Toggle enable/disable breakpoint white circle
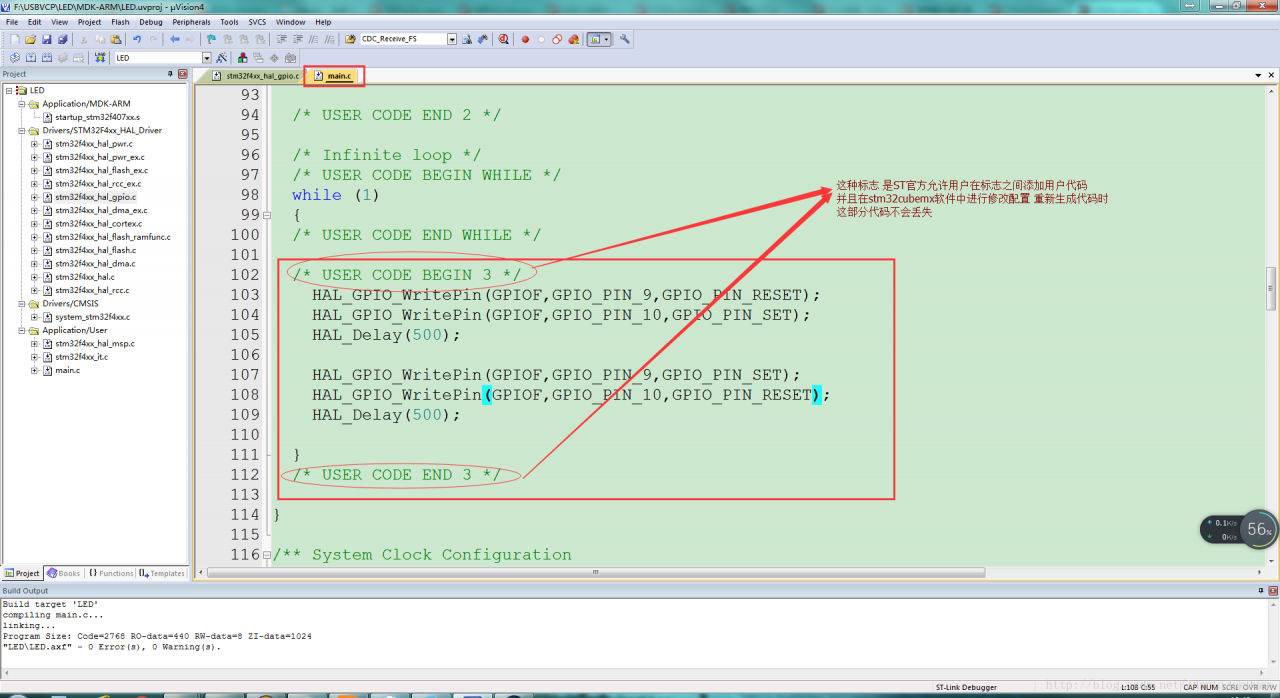This screenshot has width=1280, height=698. (x=541, y=39)
